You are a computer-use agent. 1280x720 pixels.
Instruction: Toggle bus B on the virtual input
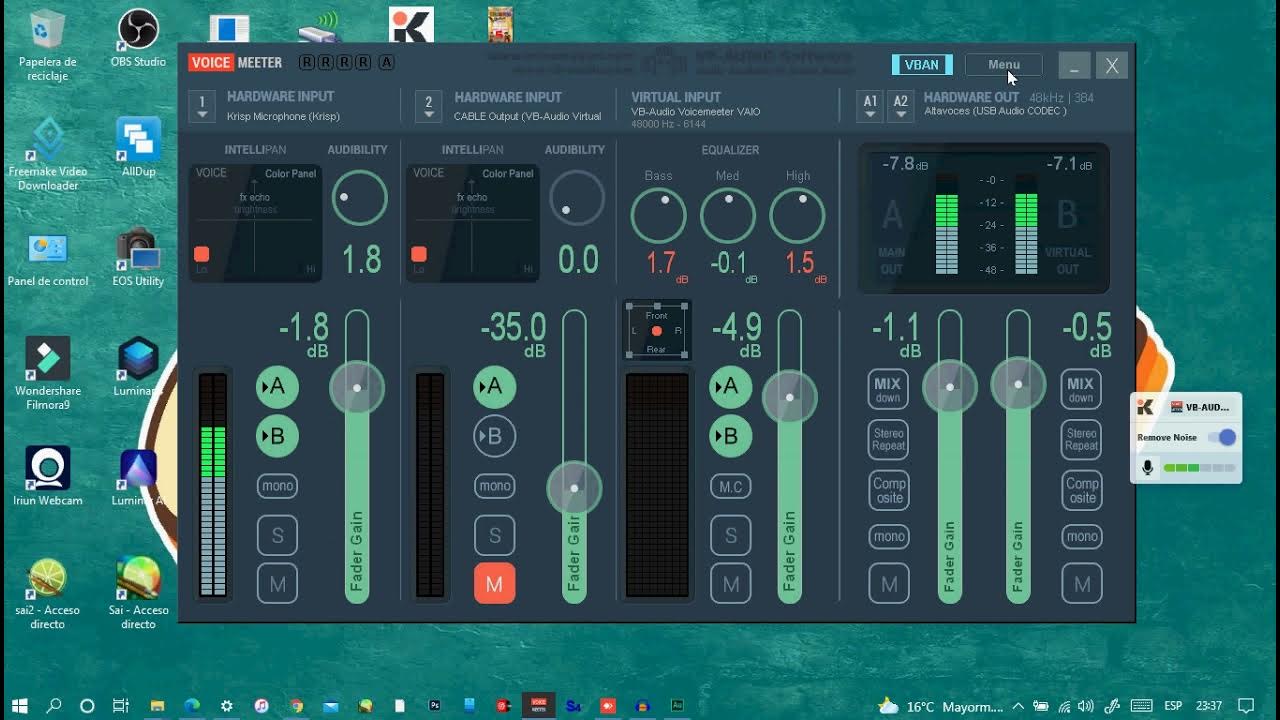[x=730, y=436]
